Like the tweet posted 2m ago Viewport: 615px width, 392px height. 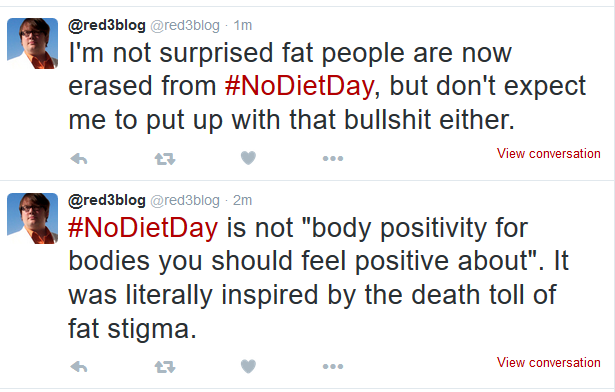(x=248, y=366)
